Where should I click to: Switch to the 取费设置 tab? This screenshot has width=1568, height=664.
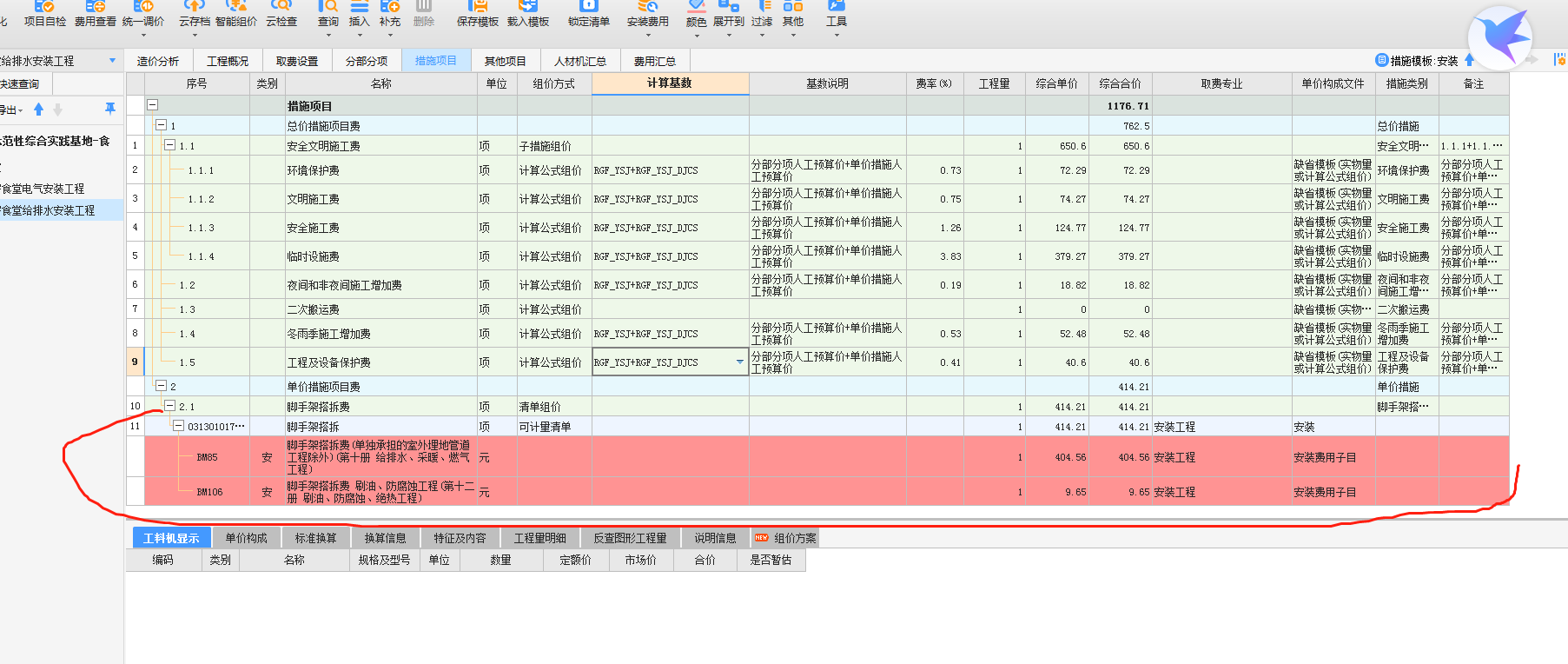pyautogui.click(x=297, y=61)
